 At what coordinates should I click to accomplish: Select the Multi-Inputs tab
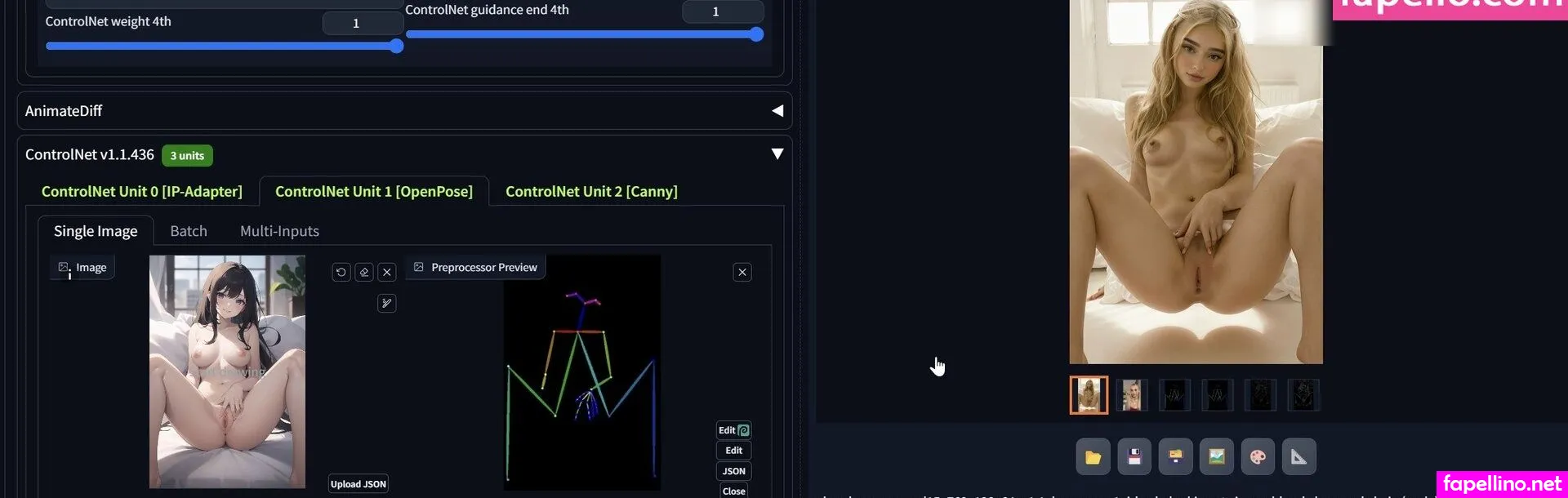pos(279,232)
